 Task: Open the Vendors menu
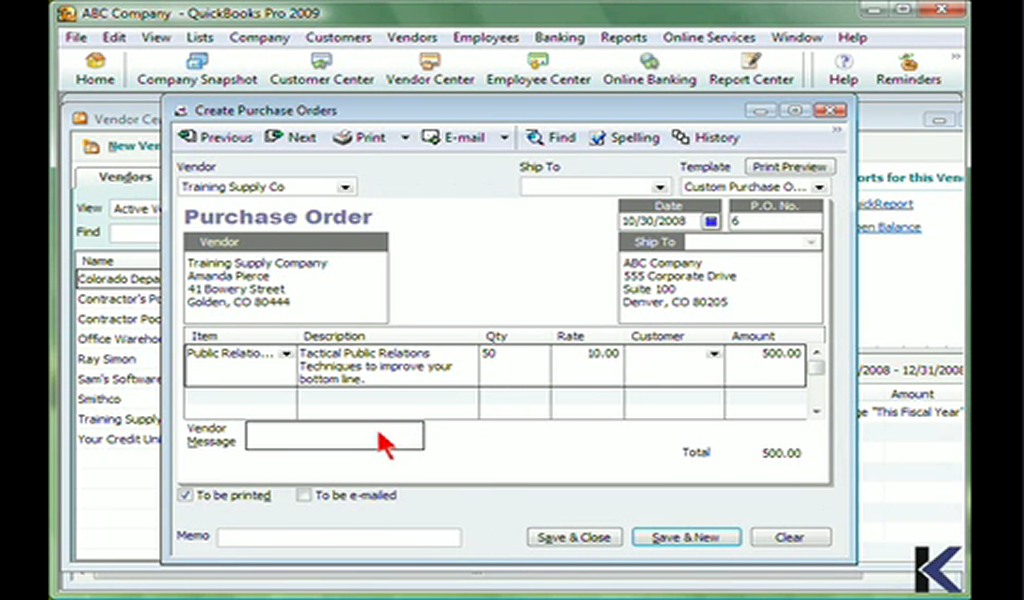tap(412, 37)
